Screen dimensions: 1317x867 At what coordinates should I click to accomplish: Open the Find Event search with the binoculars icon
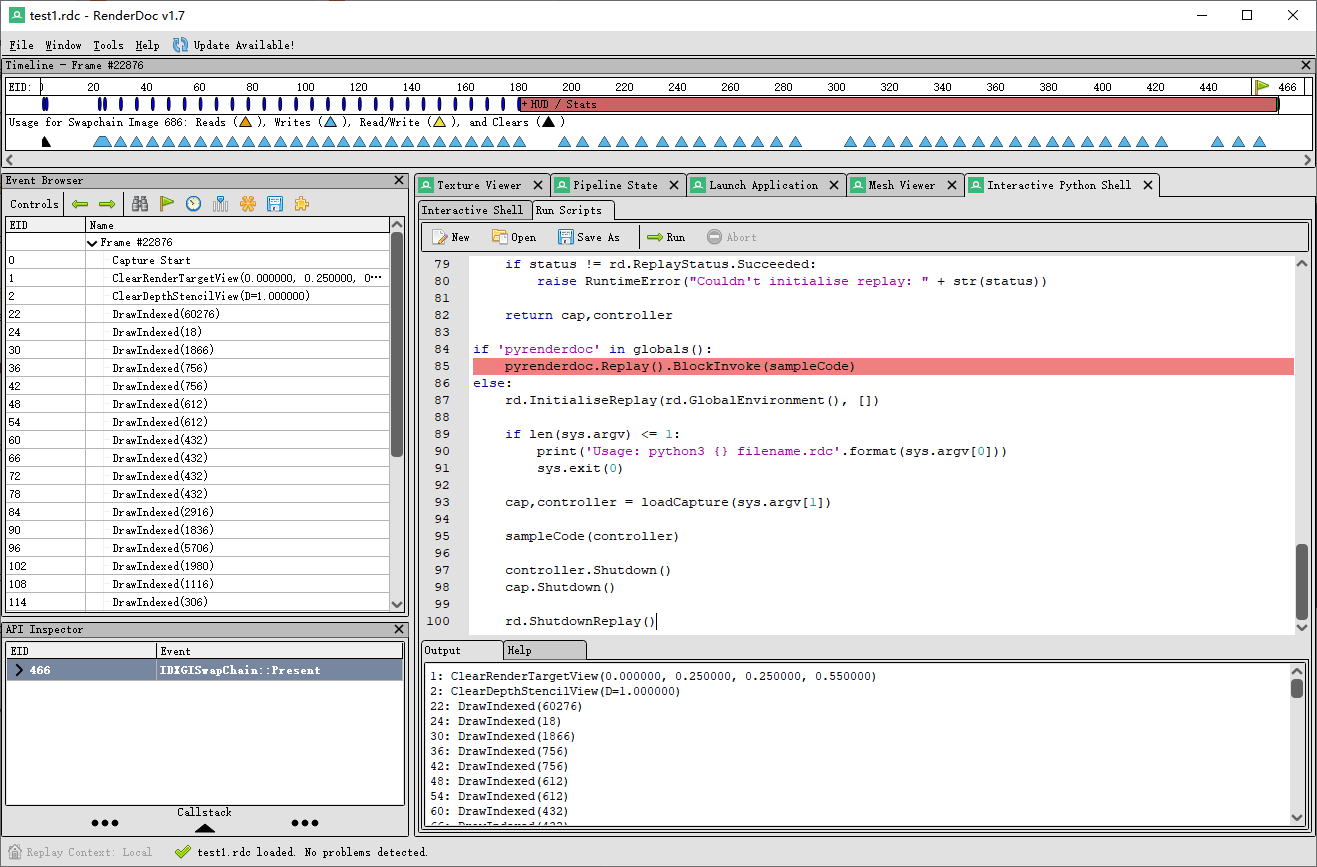pos(139,203)
